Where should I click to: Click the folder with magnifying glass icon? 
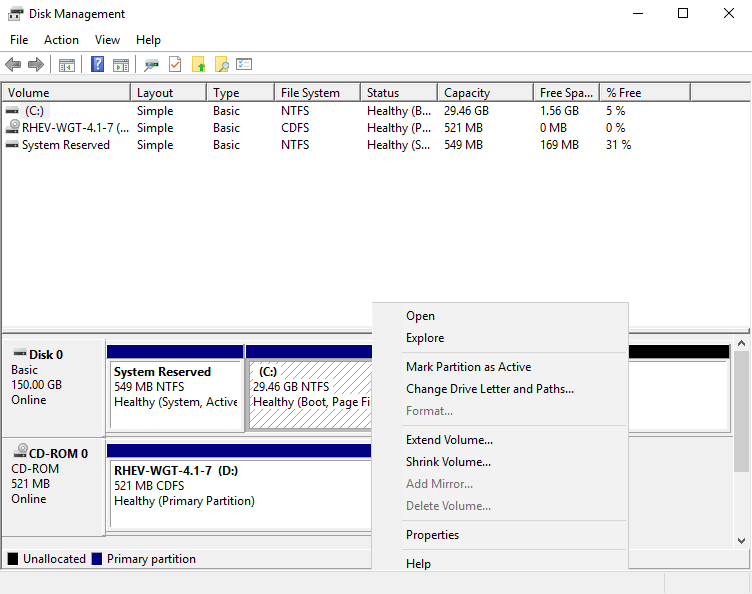[x=221, y=65]
